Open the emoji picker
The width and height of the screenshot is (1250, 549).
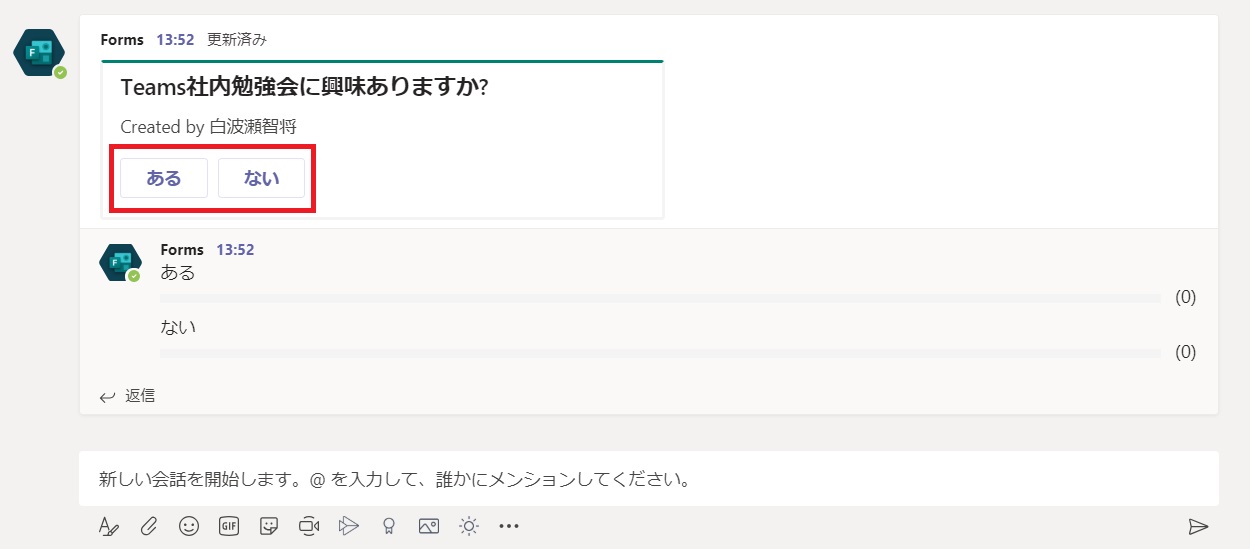coord(188,526)
